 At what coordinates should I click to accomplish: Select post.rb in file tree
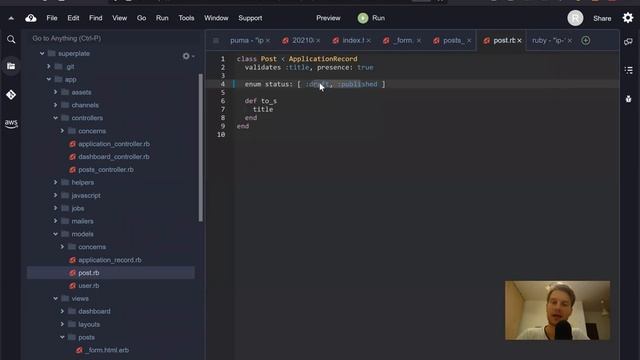click(111, 273)
